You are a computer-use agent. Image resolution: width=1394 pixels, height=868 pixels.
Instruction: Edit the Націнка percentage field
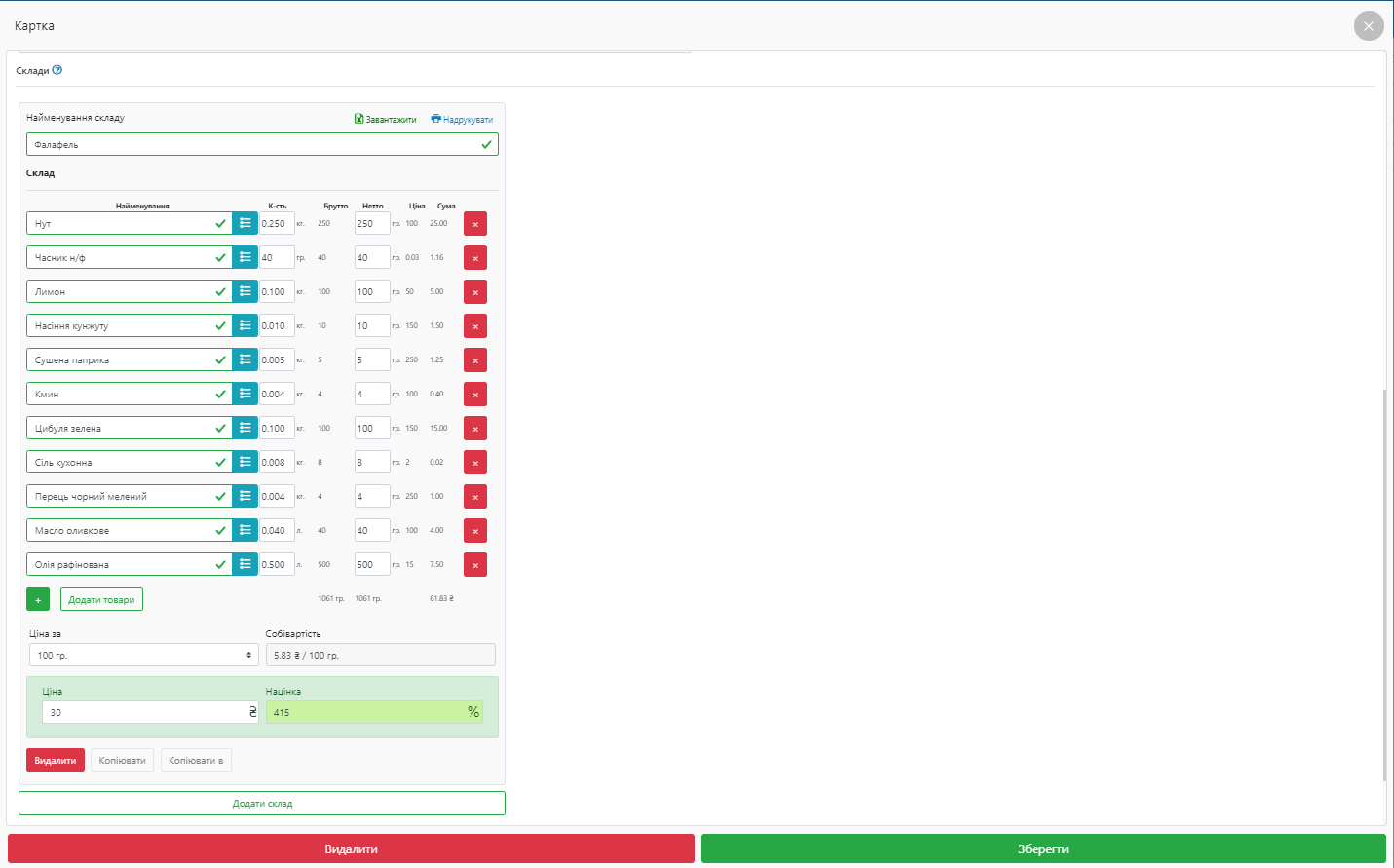(367, 713)
